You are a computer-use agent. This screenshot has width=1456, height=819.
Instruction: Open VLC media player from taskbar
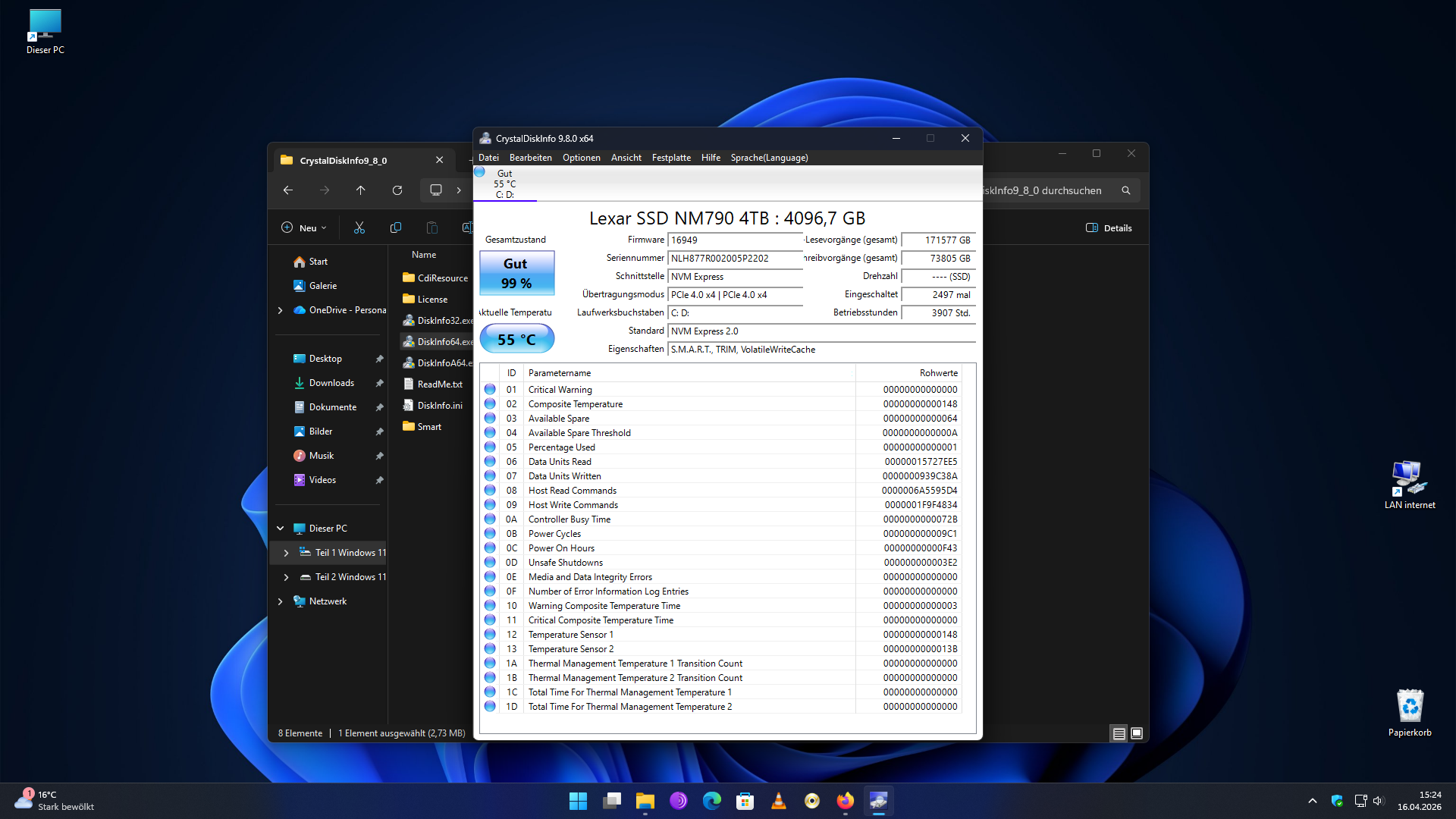click(778, 801)
